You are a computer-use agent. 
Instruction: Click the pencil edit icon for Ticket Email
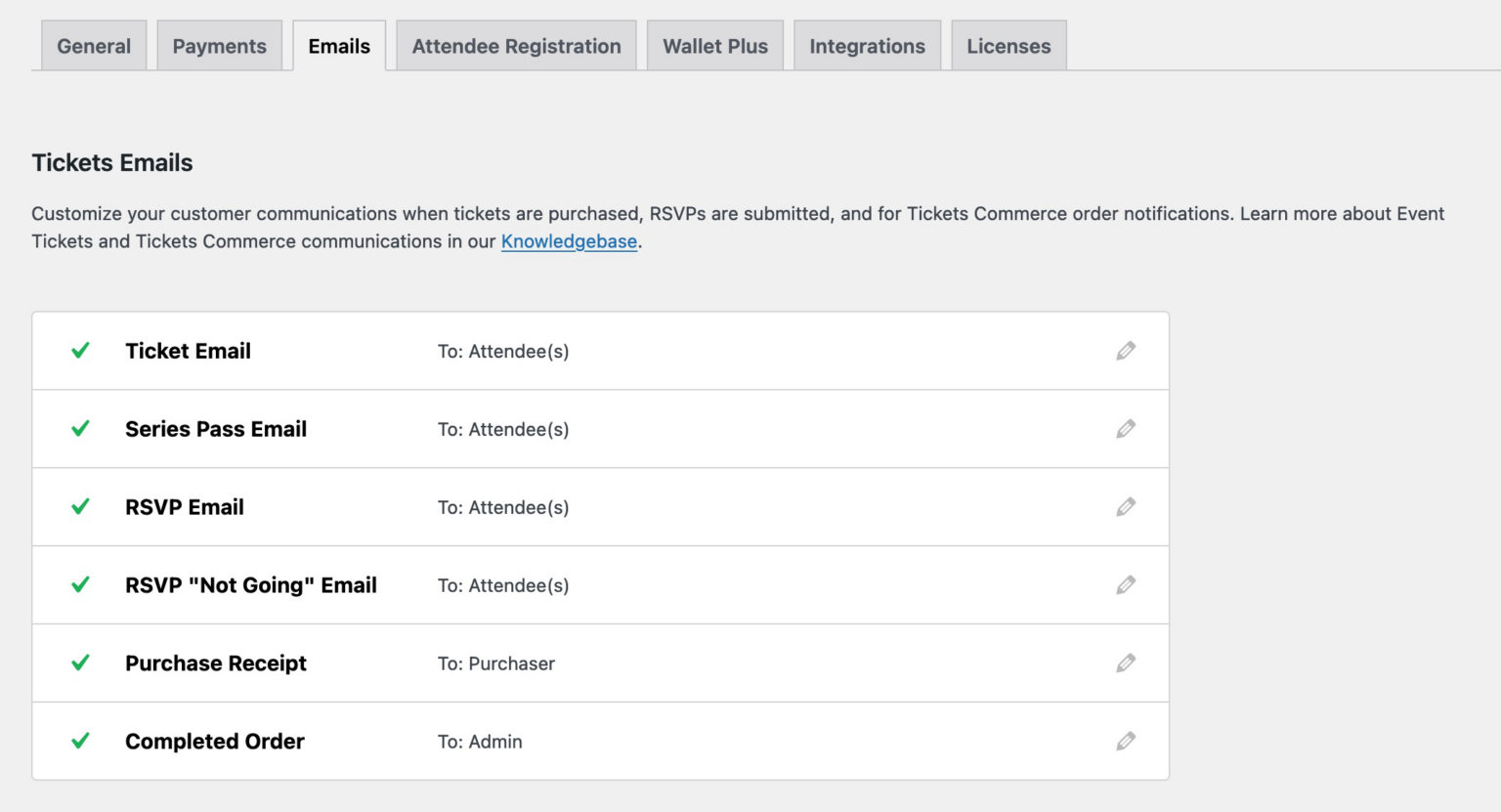coord(1126,351)
